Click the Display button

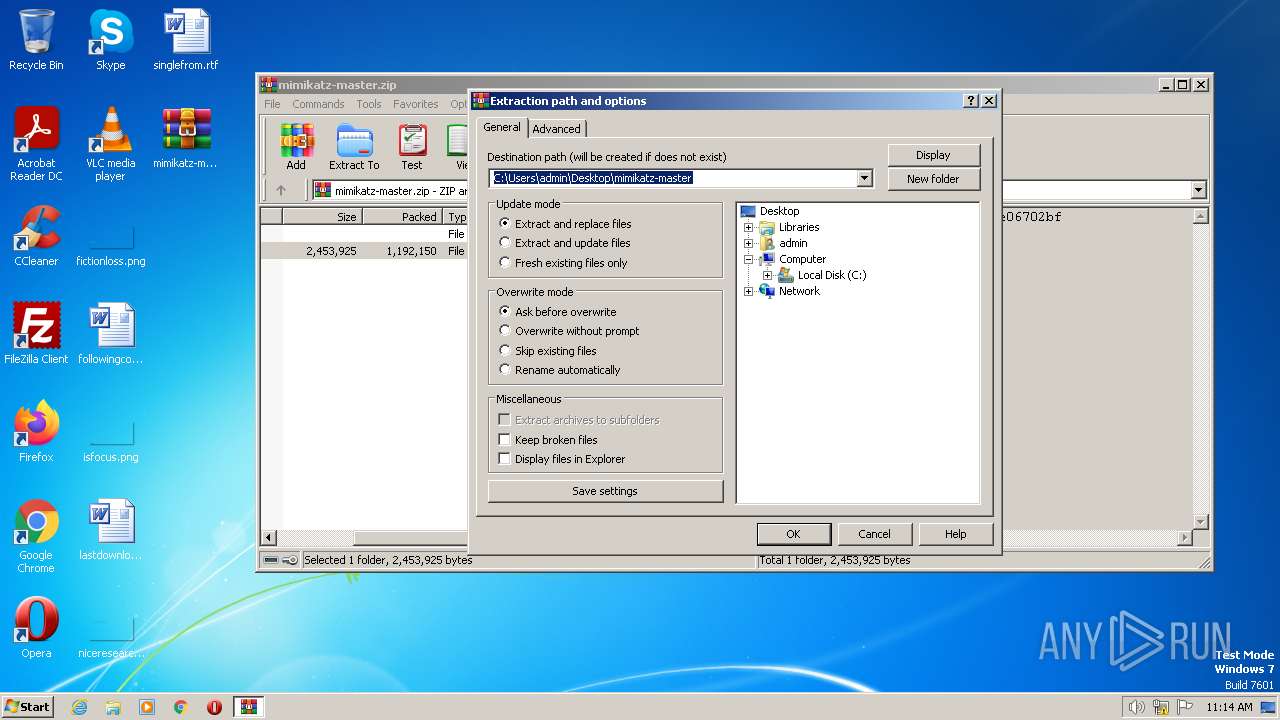click(933, 155)
